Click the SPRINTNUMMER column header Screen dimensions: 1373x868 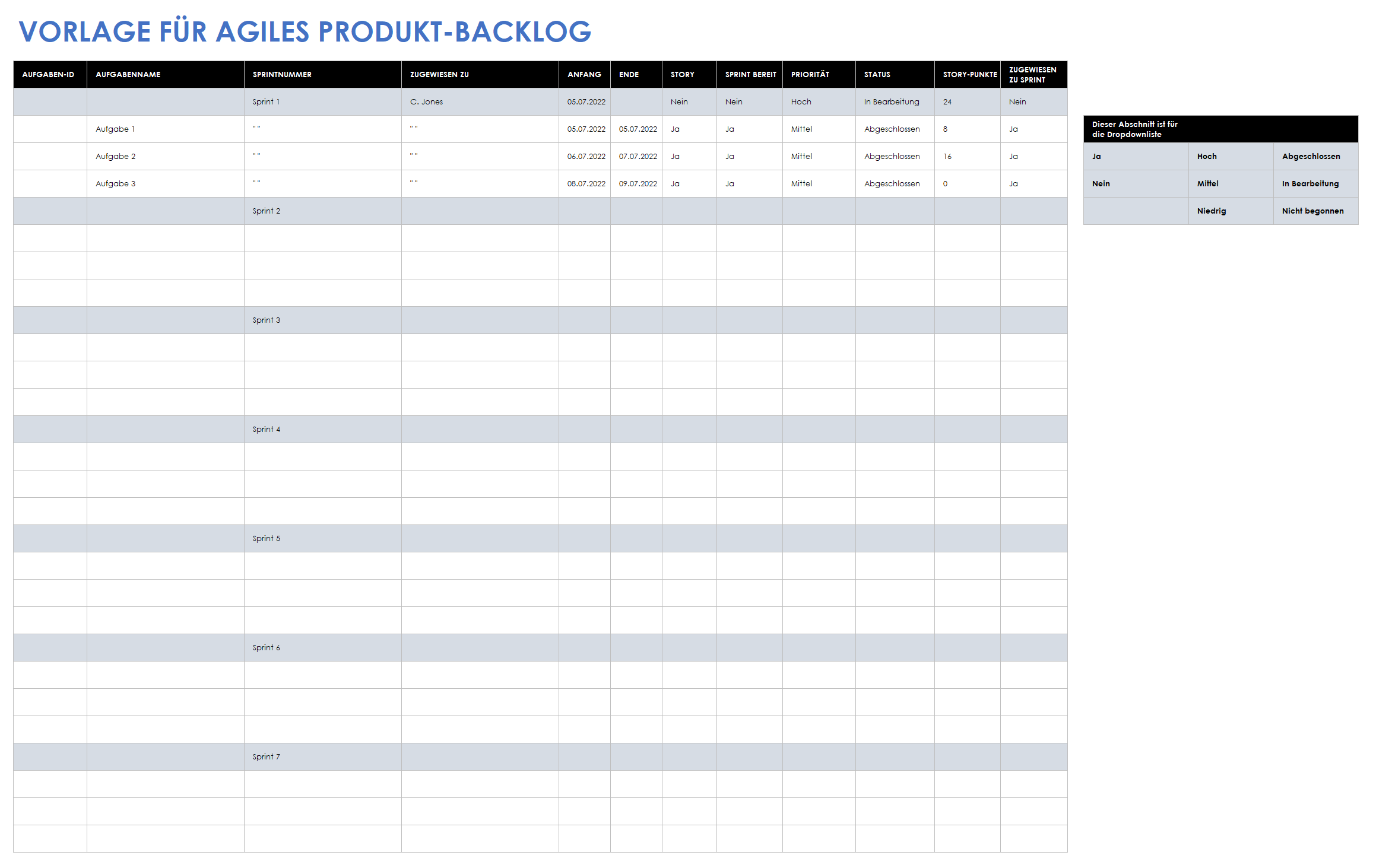click(323, 74)
